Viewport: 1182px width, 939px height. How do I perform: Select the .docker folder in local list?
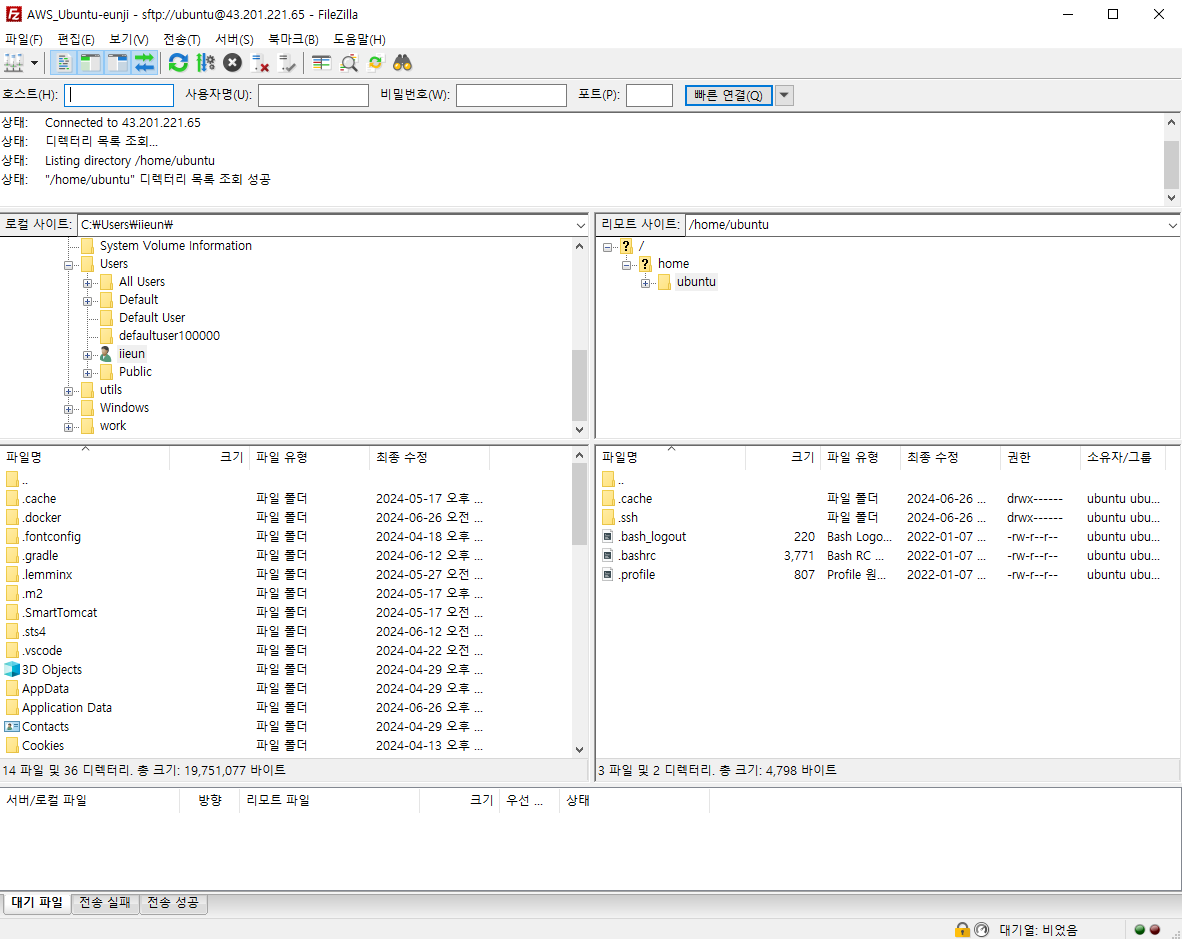(41, 518)
